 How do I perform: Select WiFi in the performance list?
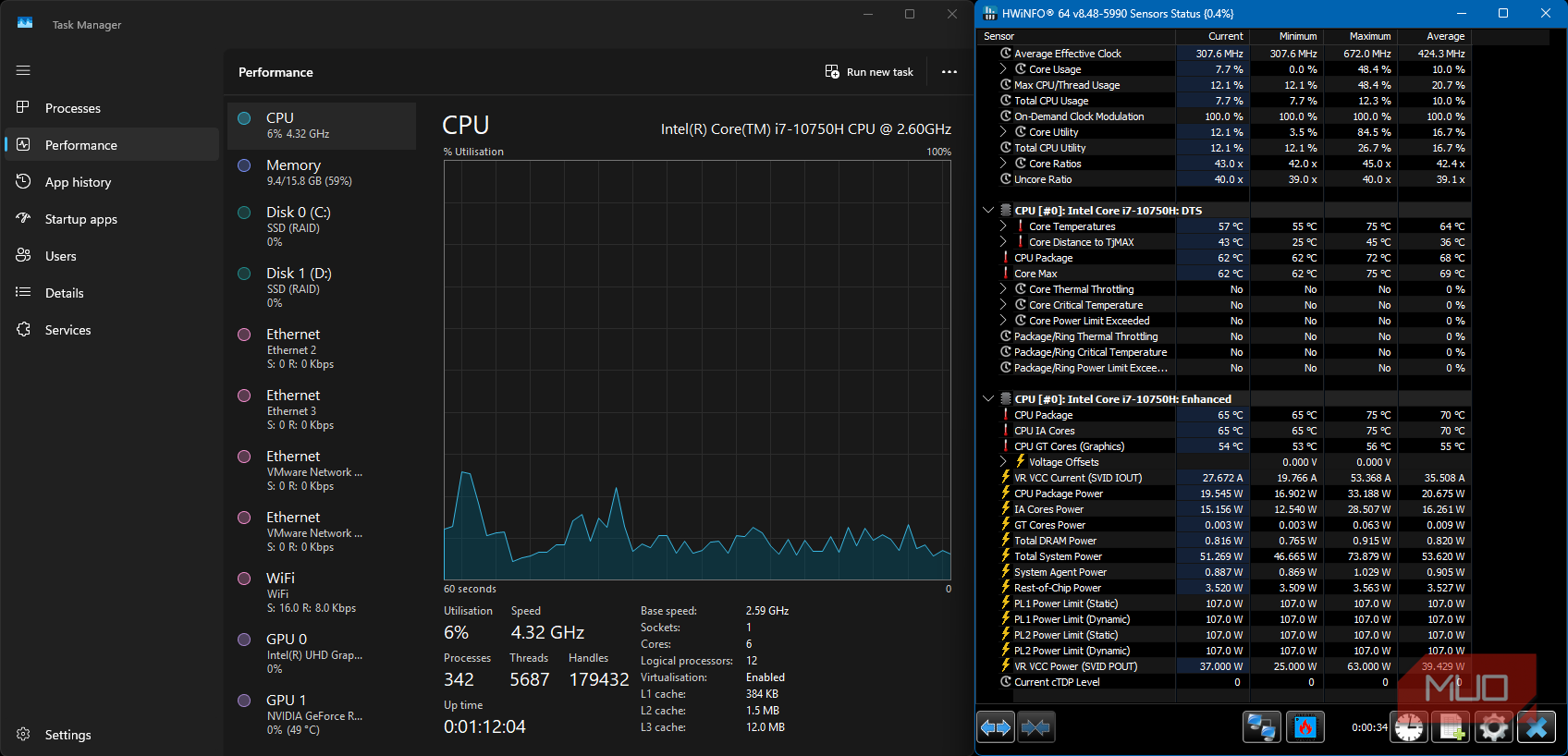tap(322, 592)
